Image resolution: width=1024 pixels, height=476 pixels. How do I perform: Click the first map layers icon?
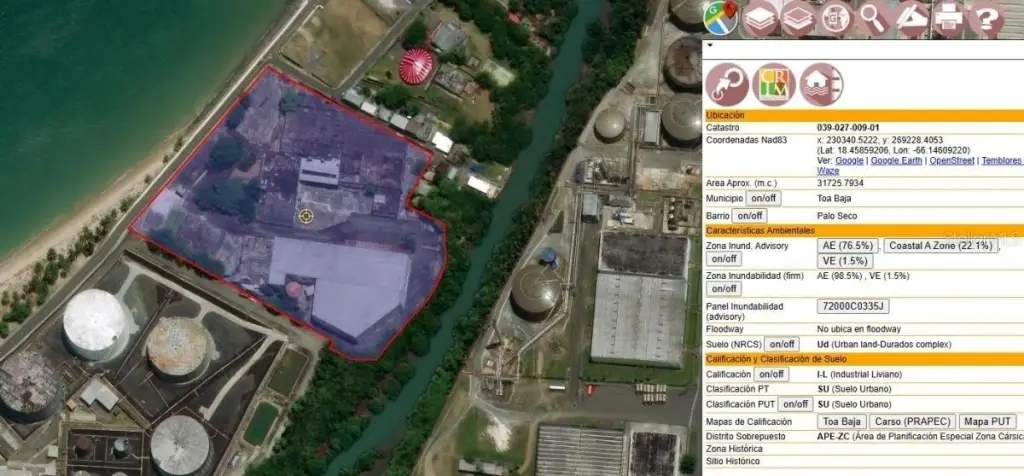pyautogui.click(x=760, y=18)
